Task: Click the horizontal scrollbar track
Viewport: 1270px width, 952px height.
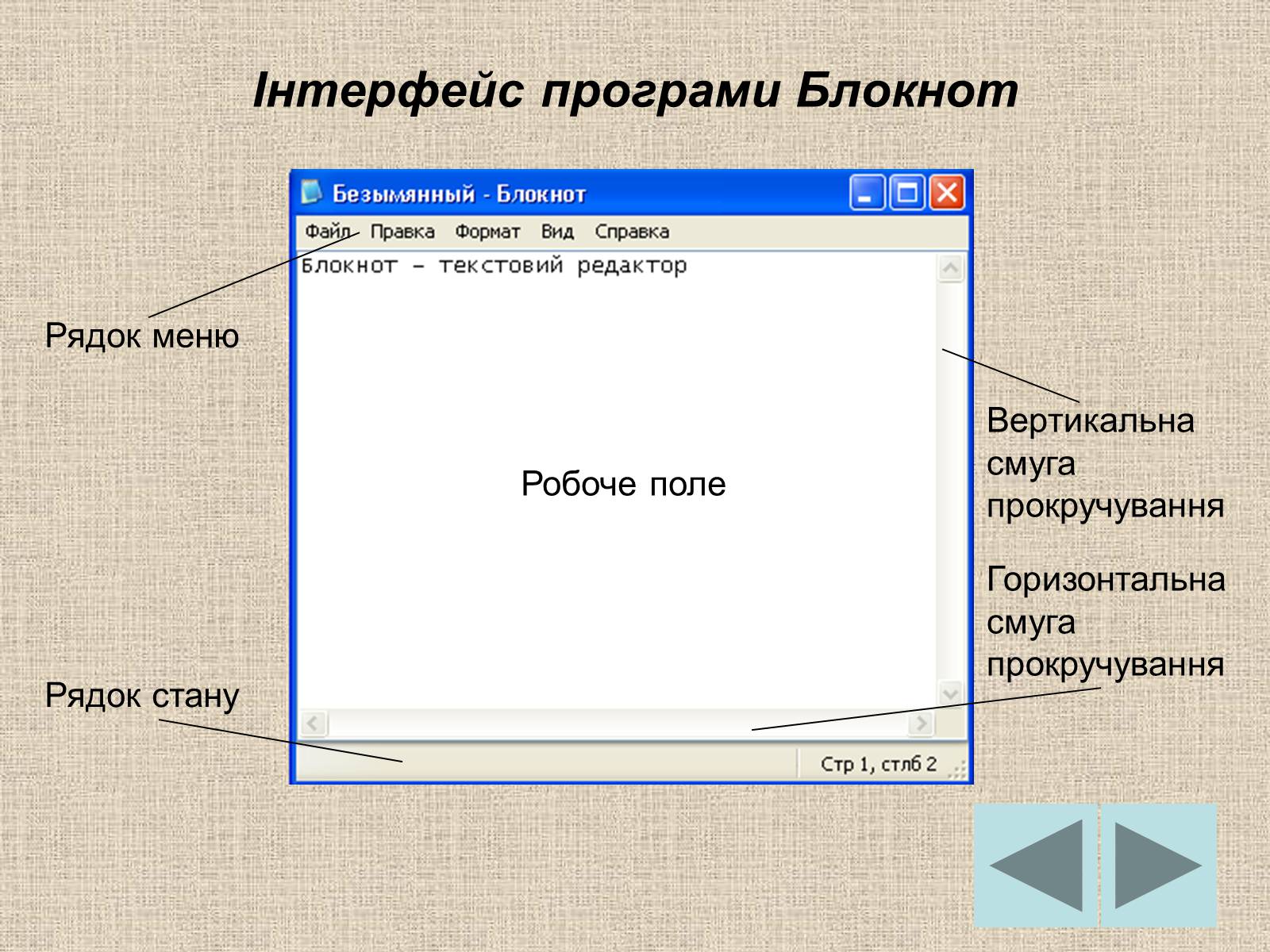Action: 618,724
